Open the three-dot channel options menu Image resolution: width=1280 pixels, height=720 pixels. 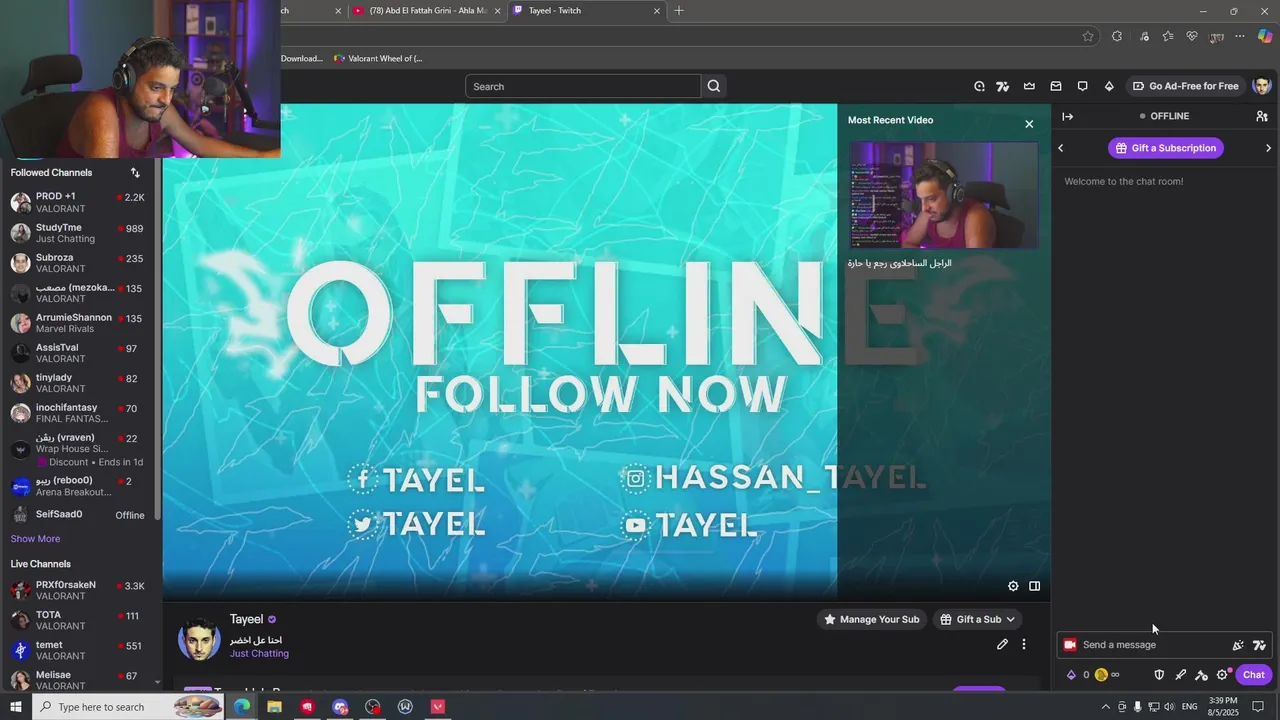(x=1023, y=644)
